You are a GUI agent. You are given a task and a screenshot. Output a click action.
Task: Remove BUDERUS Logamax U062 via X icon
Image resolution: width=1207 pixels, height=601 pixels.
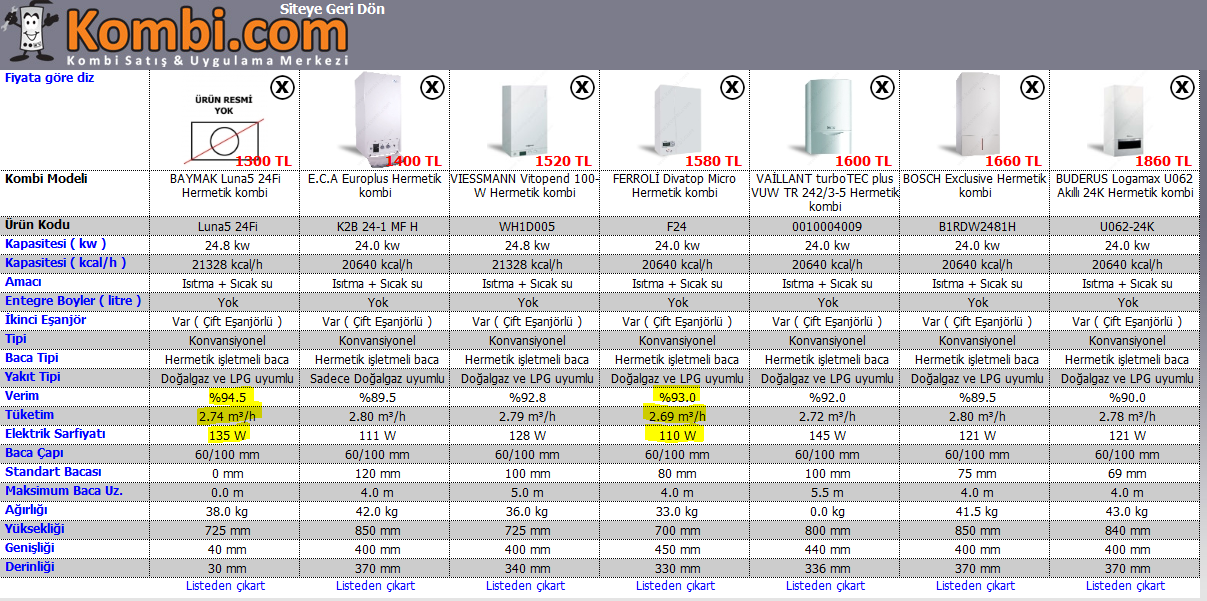coord(1182,88)
